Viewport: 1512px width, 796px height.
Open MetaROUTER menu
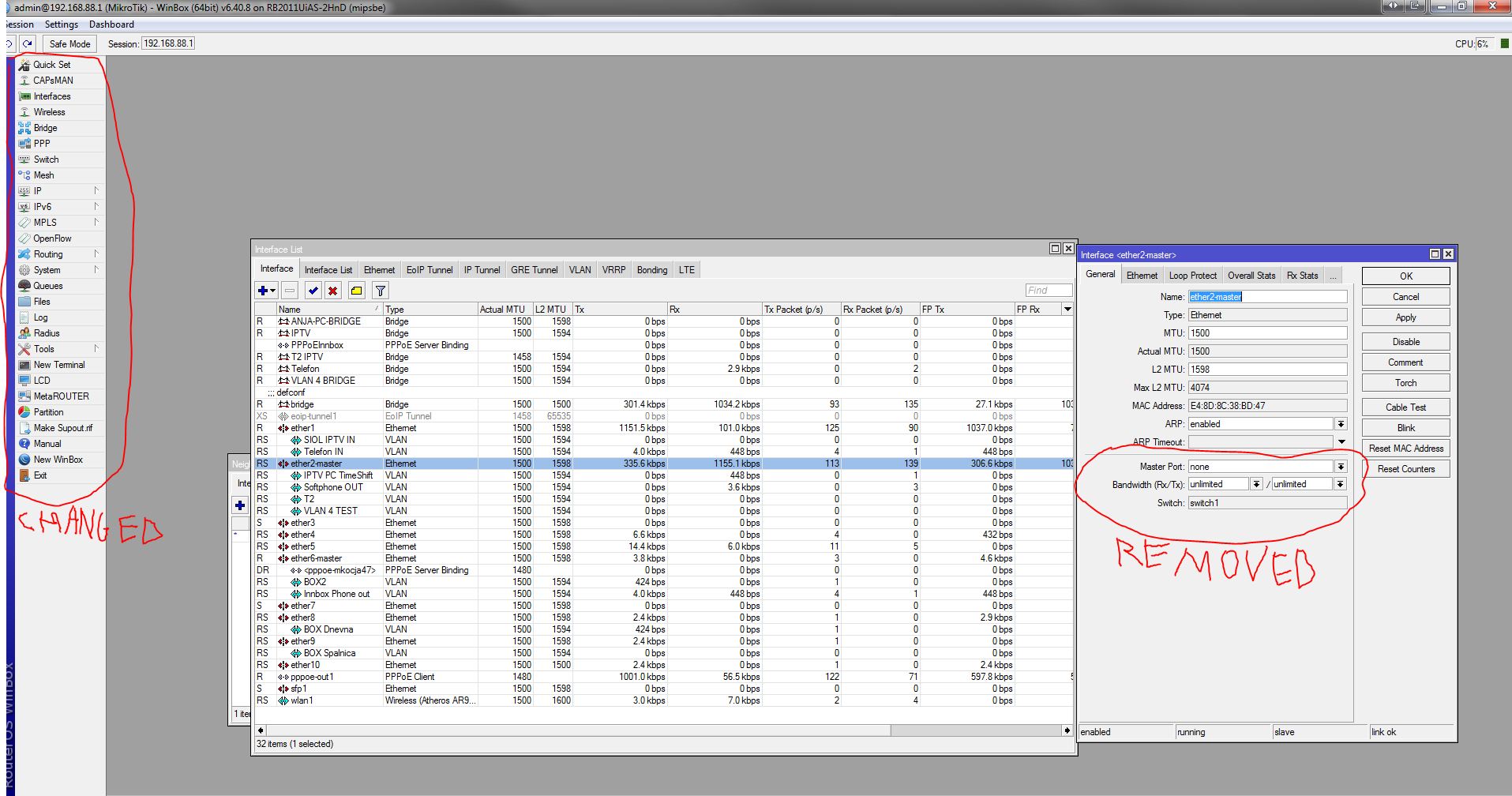click(61, 396)
